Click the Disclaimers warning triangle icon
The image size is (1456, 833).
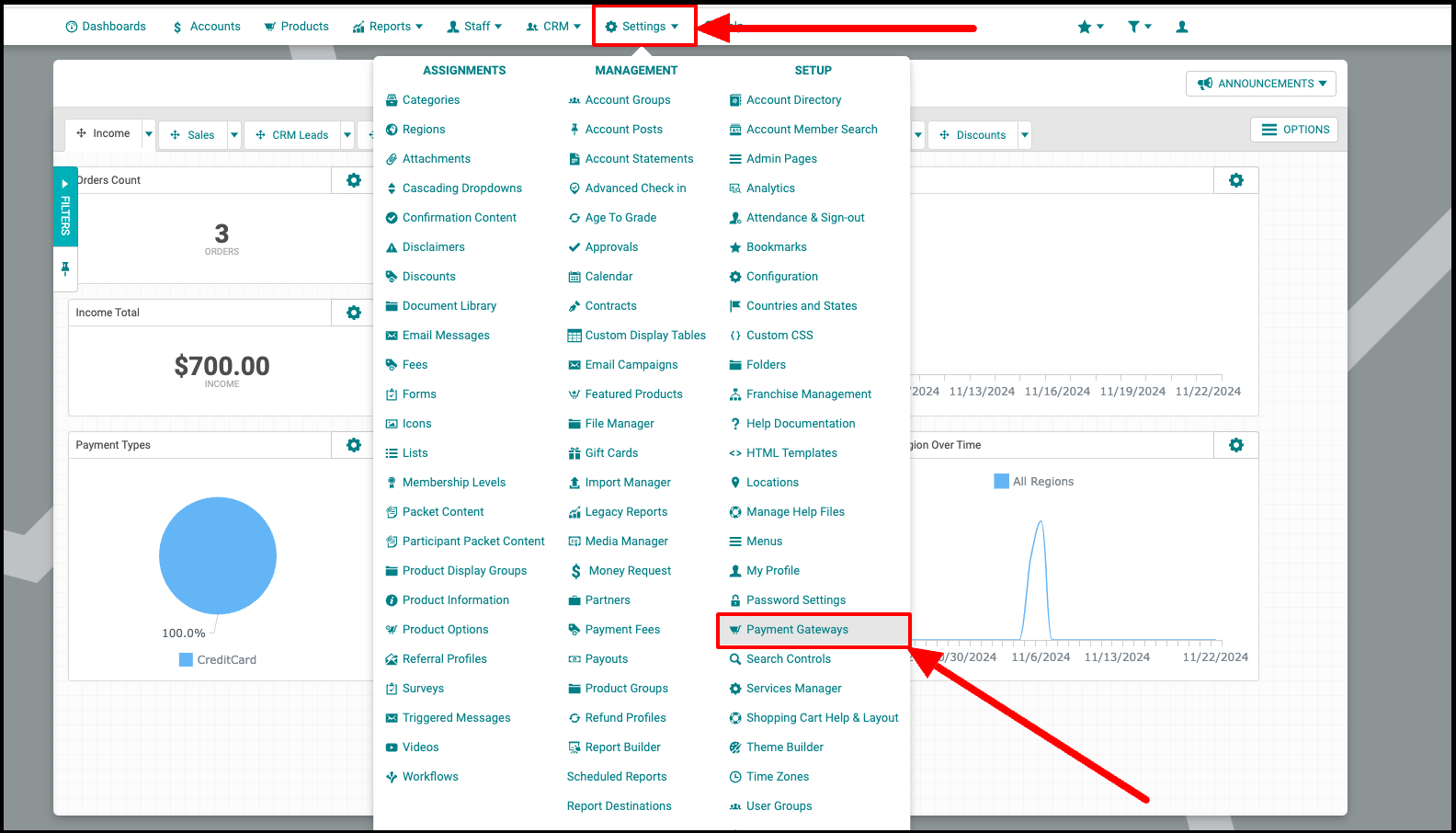392,247
